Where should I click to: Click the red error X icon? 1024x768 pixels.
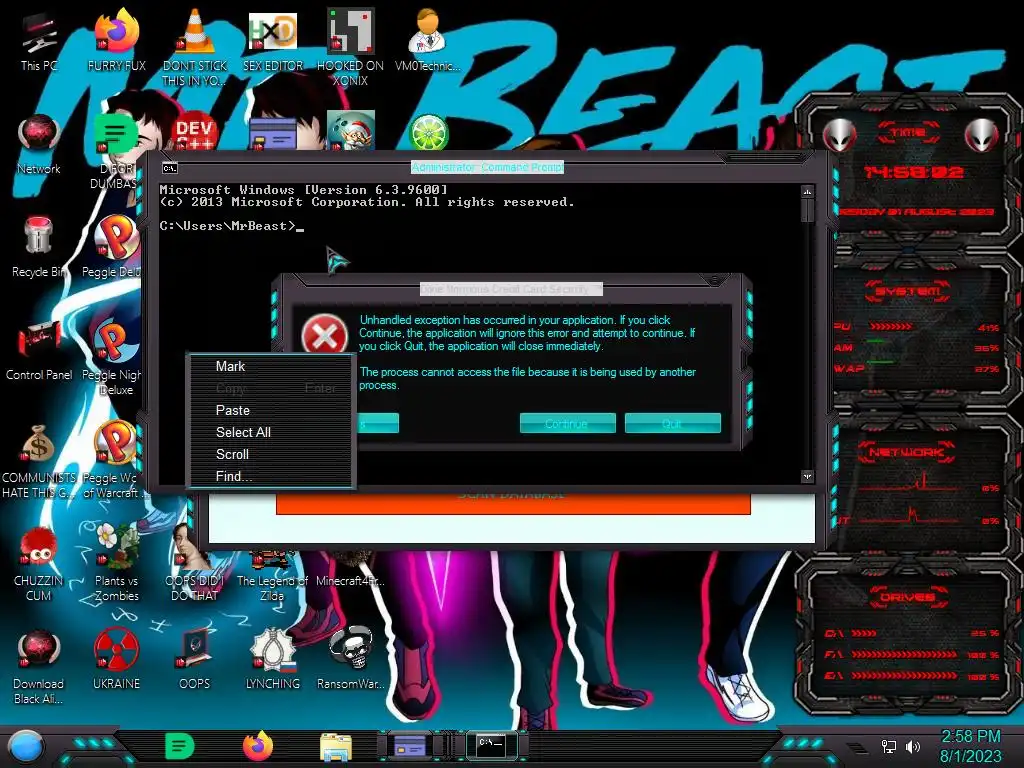coord(325,336)
